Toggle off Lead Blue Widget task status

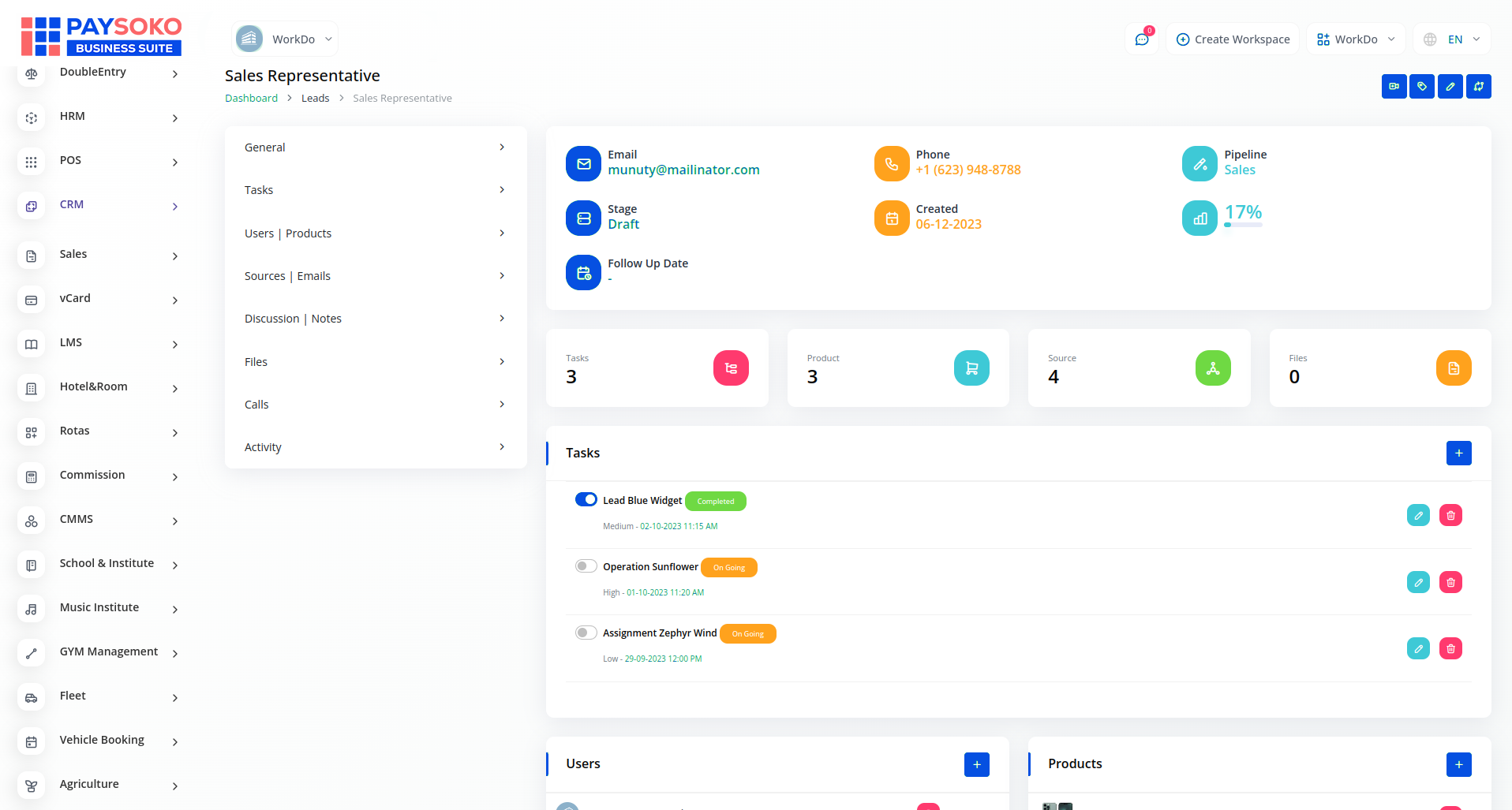[x=586, y=500]
